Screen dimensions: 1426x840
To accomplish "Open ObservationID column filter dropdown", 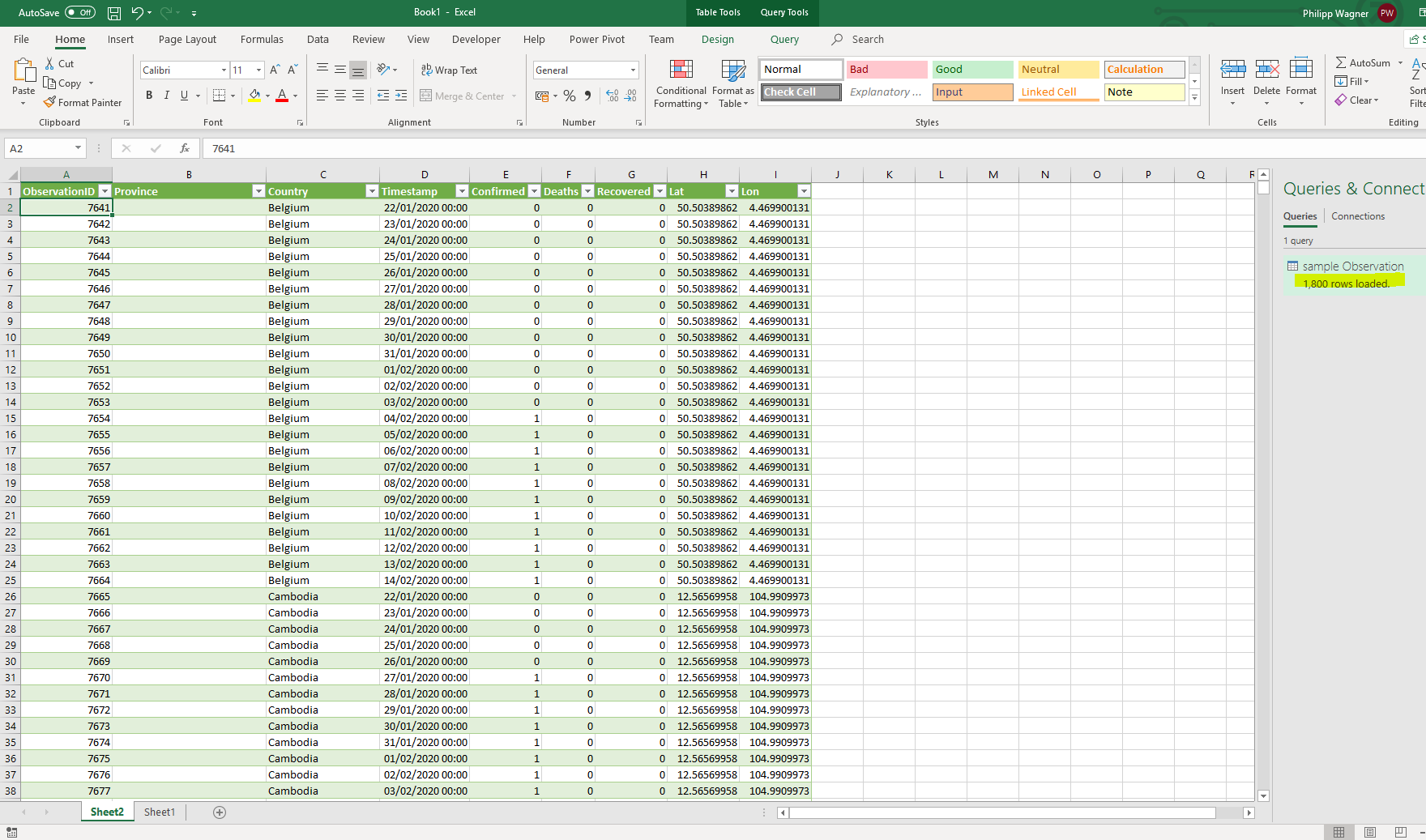I will point(105,191).
